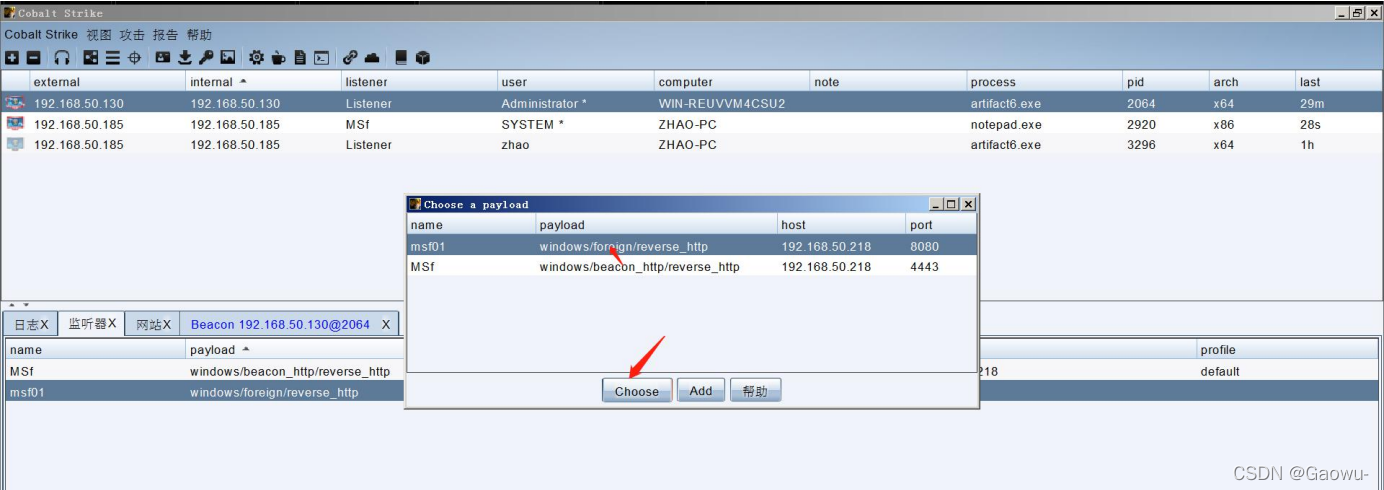Select msf01 row in Choose a payload dialog
The width and height of the screenshot is (1384, 490).
tap(692, 246)
